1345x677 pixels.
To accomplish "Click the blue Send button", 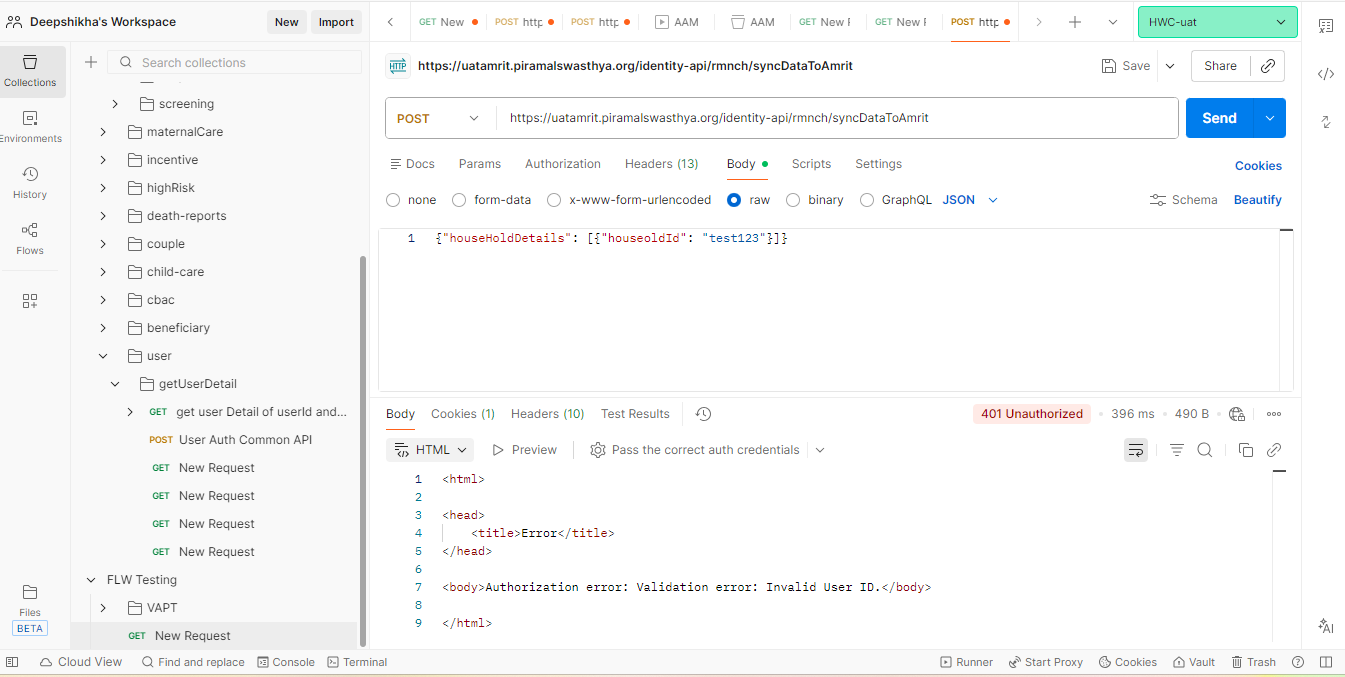I will click(1219, 118).
